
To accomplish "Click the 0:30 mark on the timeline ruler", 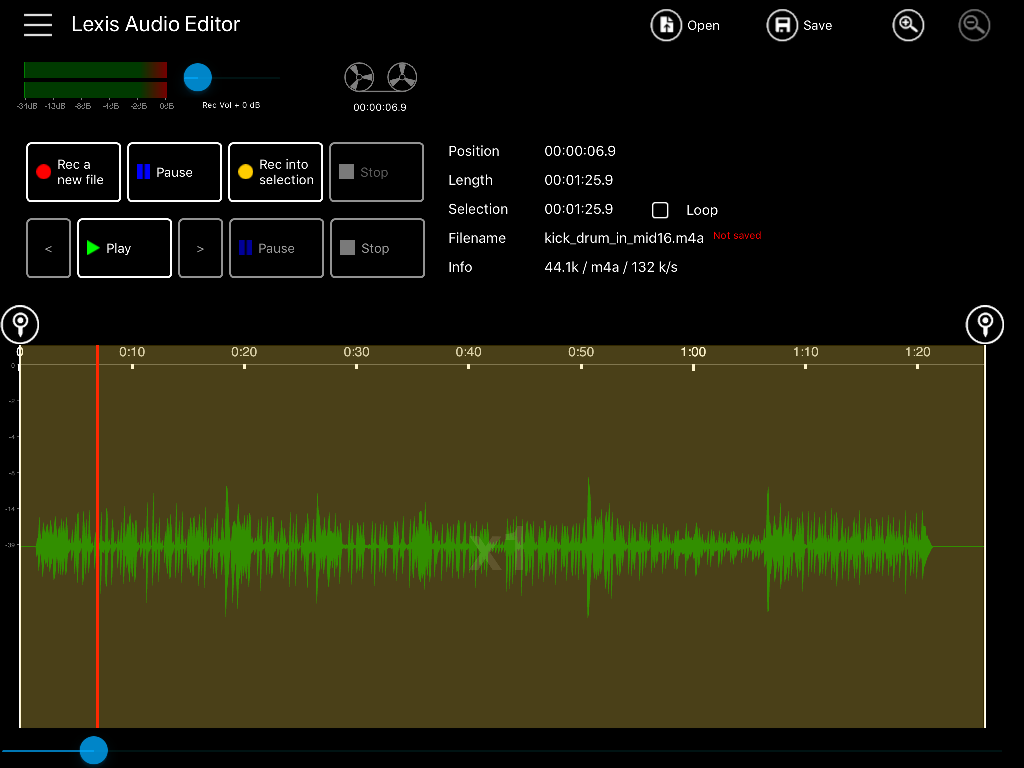I will point(357,352).
